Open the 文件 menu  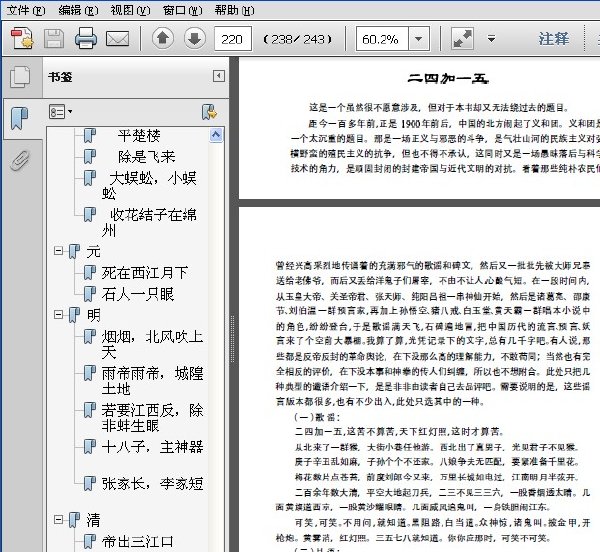[26, 10]
